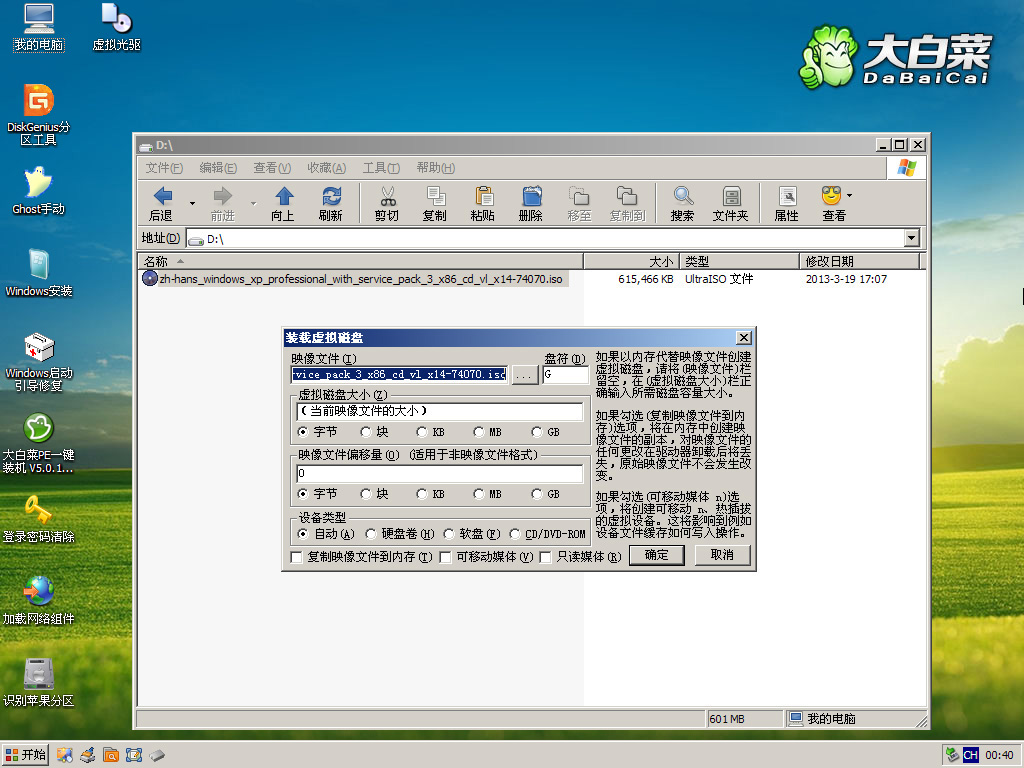Click the Search (搜索) toolbar icon
The width and height of the screenshot is (1024, 768).
click(x=683, y=203)
